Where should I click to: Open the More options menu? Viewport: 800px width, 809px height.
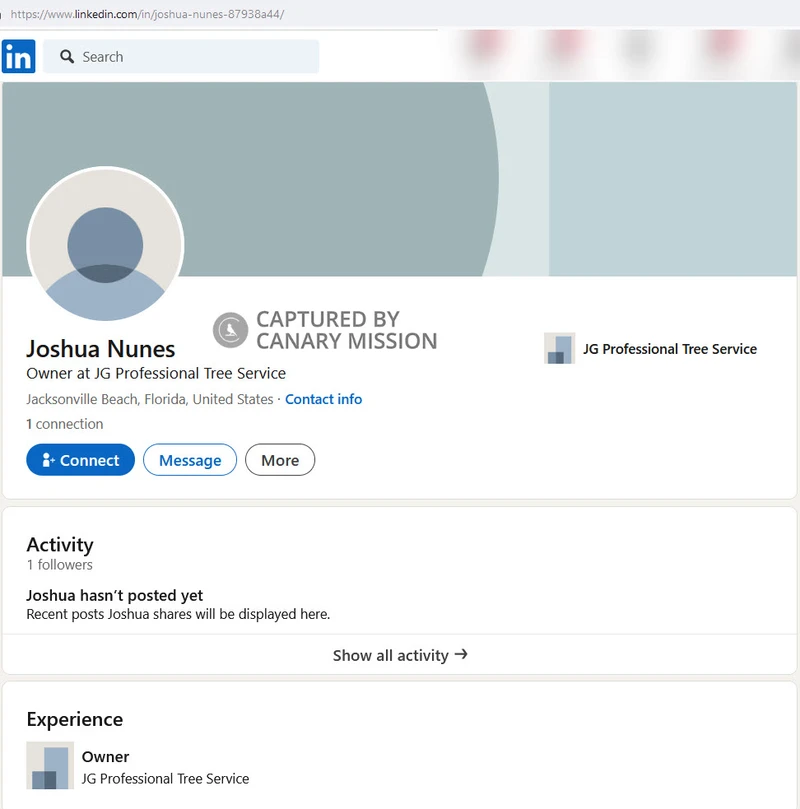pyautogui.click(x=280, y=460)
